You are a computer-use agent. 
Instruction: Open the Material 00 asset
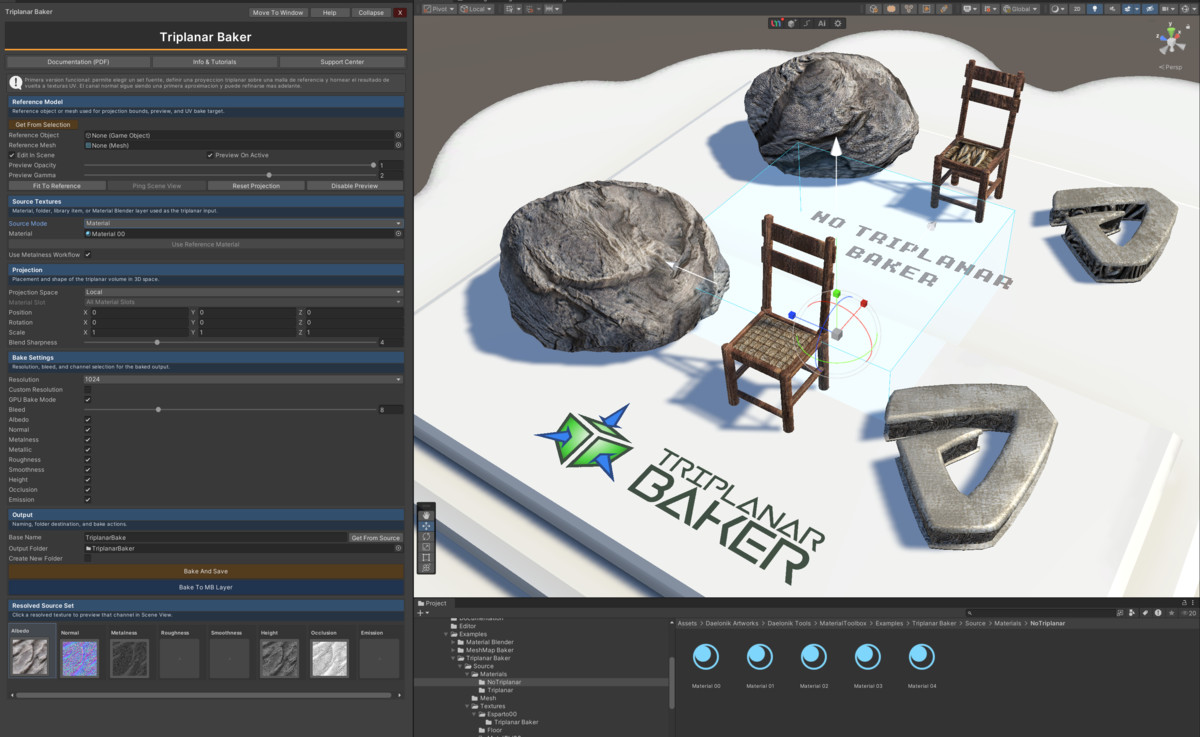pos(706,657)
